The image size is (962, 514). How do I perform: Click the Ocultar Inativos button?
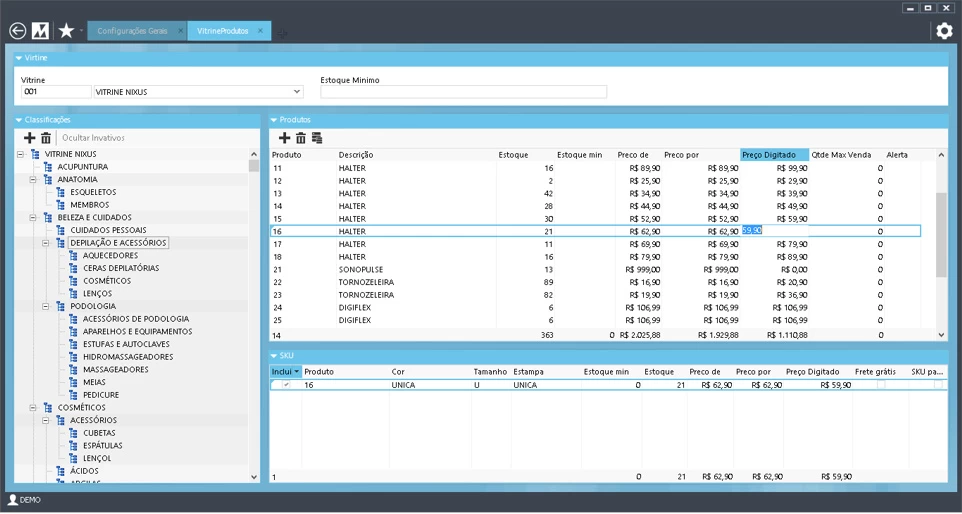[93, 138]
